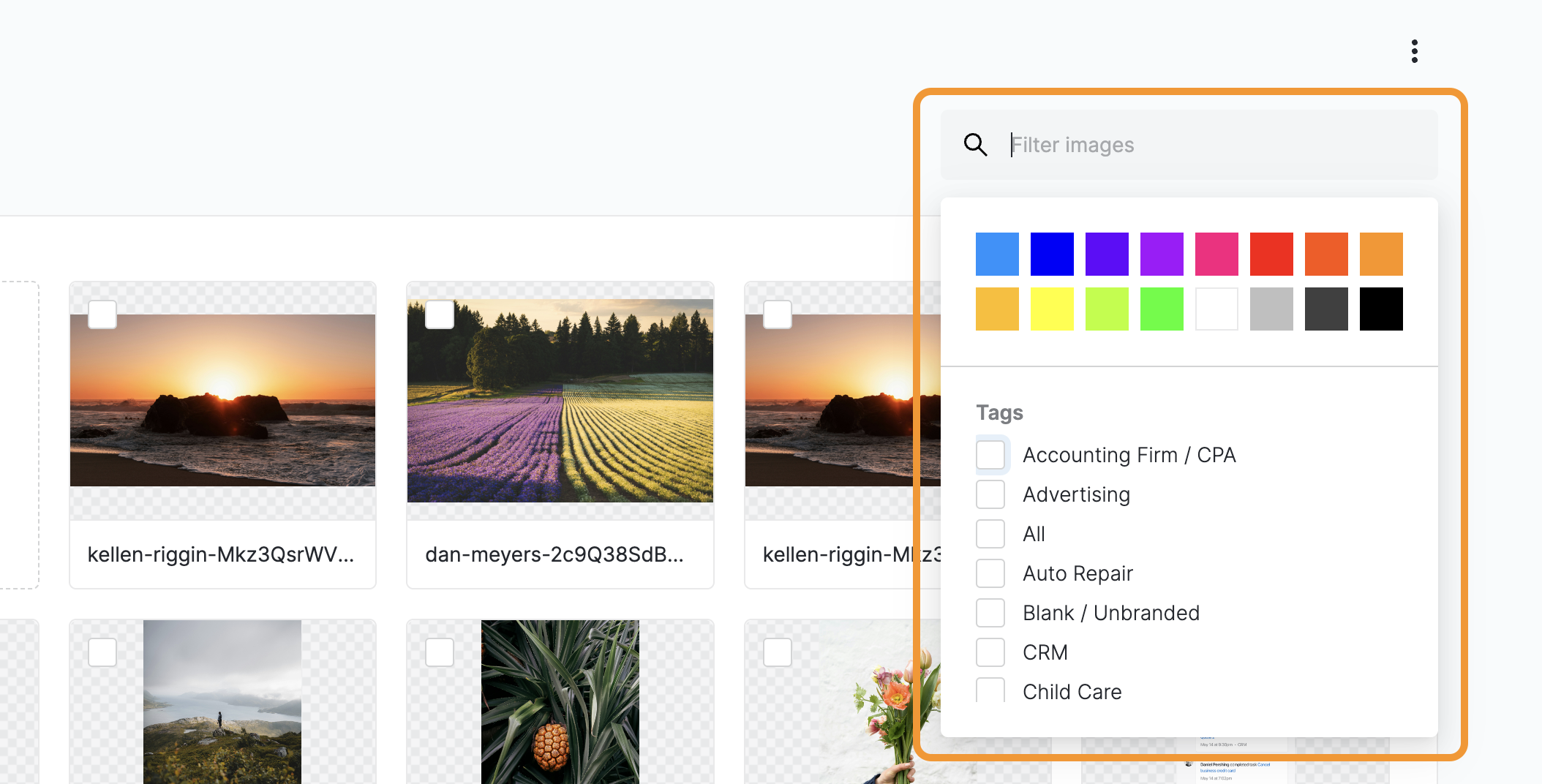Pick the pure royal blue color swatch

[1052, 254]
